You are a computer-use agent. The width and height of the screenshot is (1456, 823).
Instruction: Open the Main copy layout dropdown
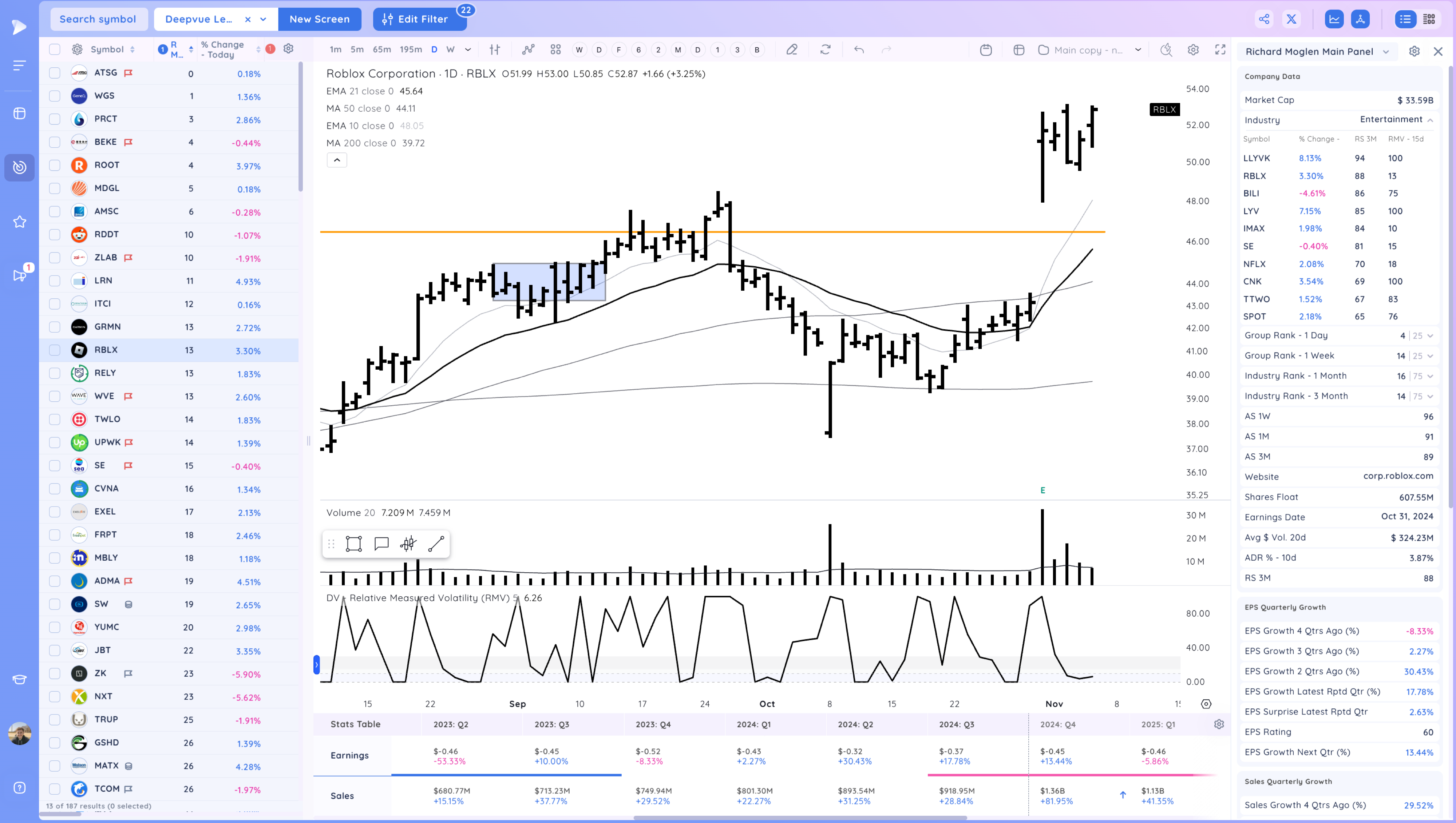pos(1137,50)
